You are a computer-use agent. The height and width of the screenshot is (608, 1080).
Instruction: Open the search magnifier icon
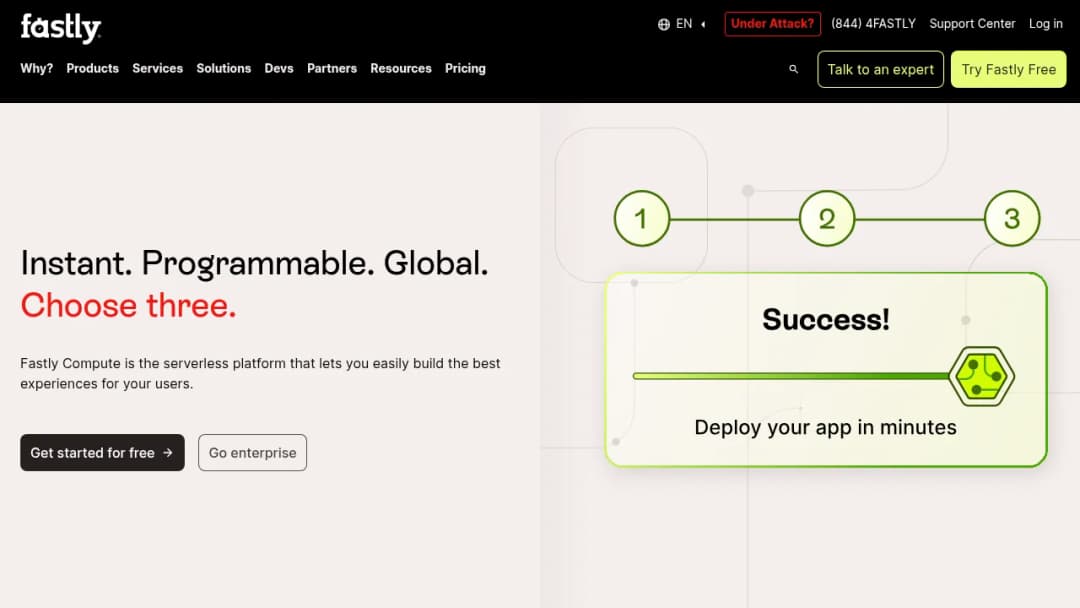[793, 69]
